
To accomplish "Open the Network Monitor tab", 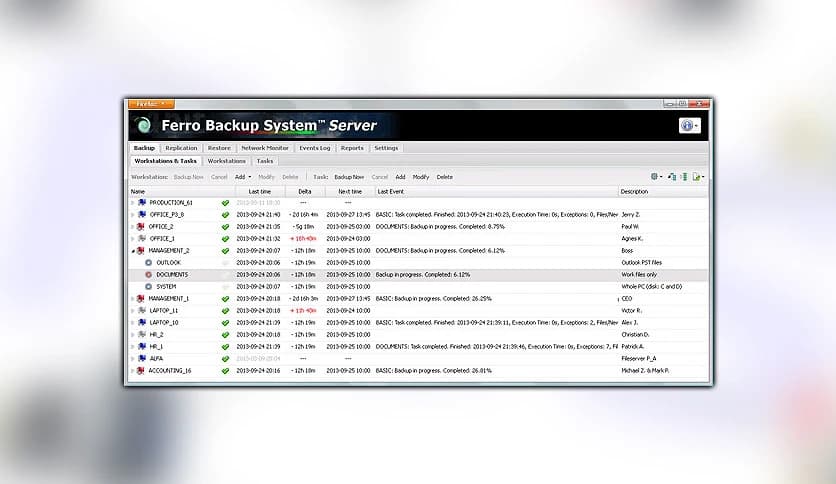I will pos(264,148).
